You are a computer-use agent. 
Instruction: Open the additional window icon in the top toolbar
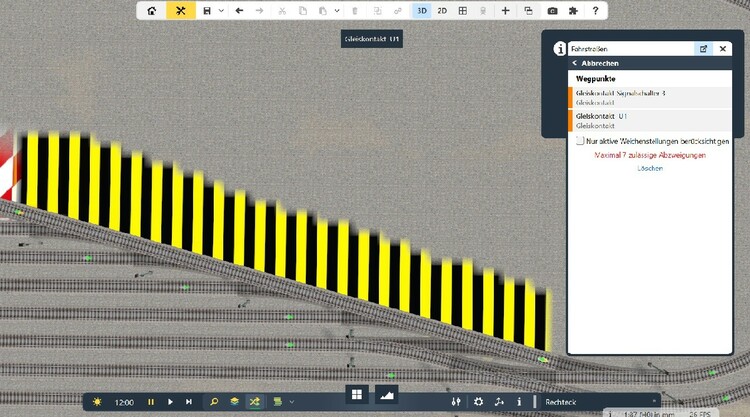click(x=529, y=11)
